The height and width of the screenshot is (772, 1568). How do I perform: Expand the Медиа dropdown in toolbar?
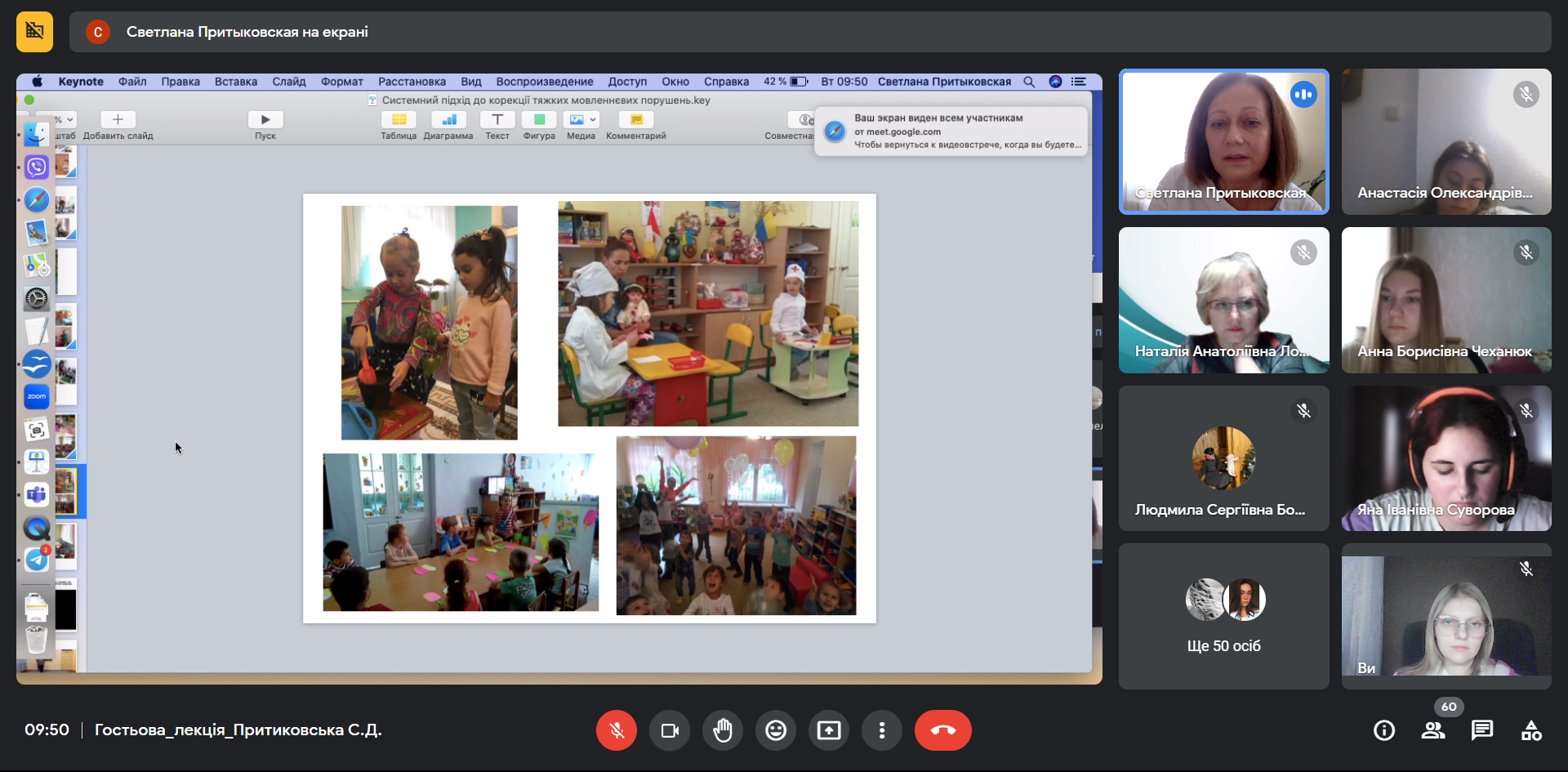[592, 119]
